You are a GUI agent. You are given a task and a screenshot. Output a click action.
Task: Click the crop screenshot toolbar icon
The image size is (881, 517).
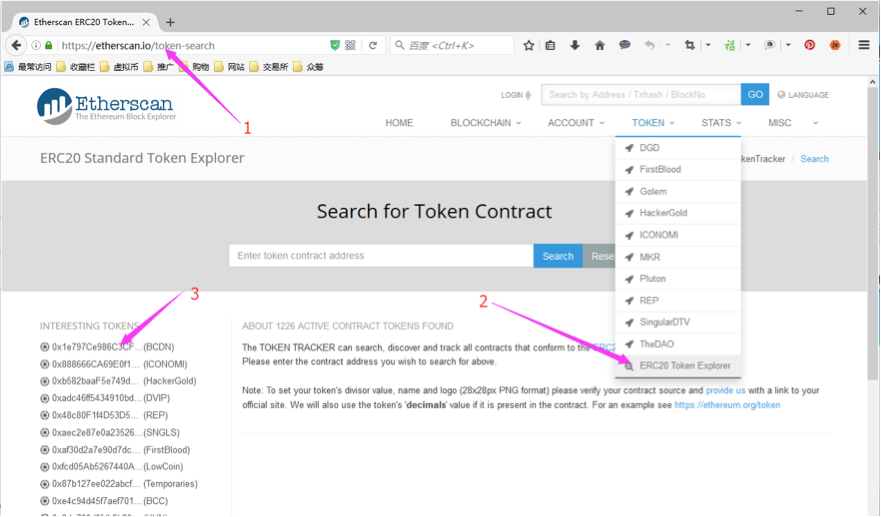(x=690, y=46)
